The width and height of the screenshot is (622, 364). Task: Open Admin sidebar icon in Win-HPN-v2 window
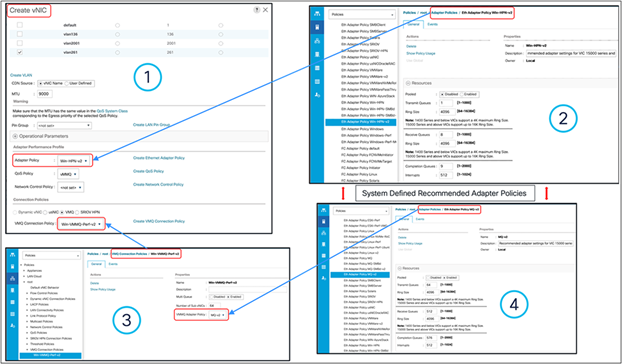click(317, 95)
